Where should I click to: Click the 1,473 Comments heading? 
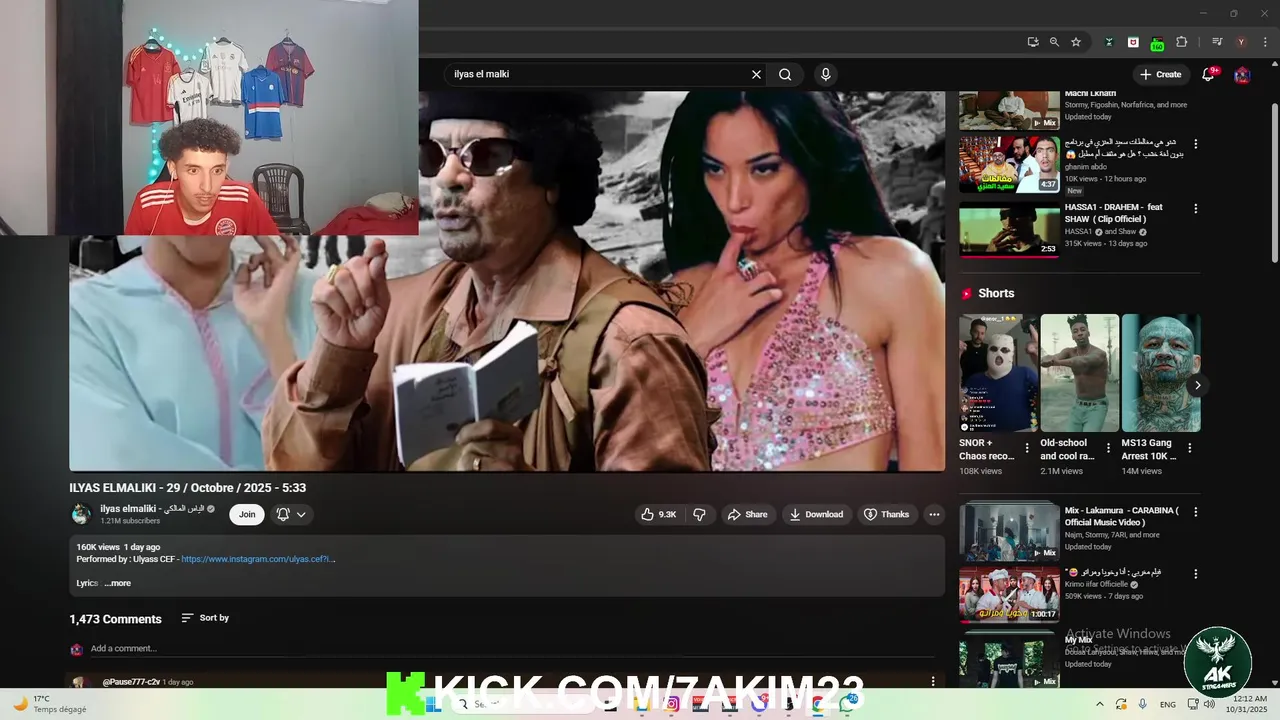115,619
